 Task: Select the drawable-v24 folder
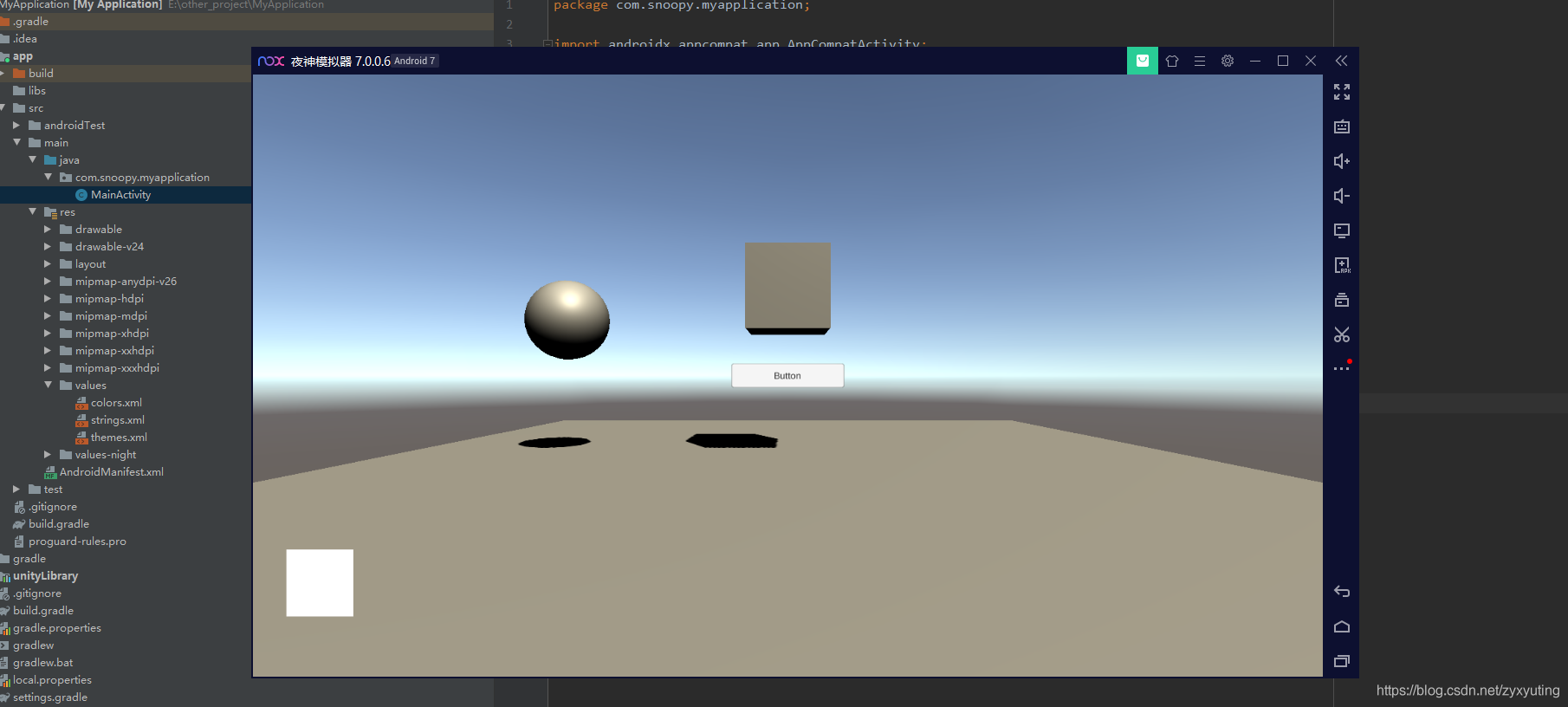click(x=109, y=247)
